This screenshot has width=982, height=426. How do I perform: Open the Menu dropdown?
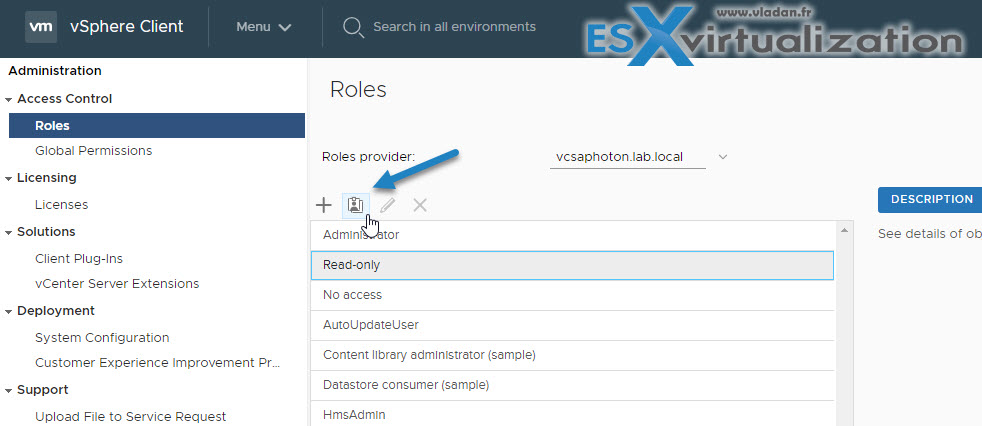pos(264,27)
